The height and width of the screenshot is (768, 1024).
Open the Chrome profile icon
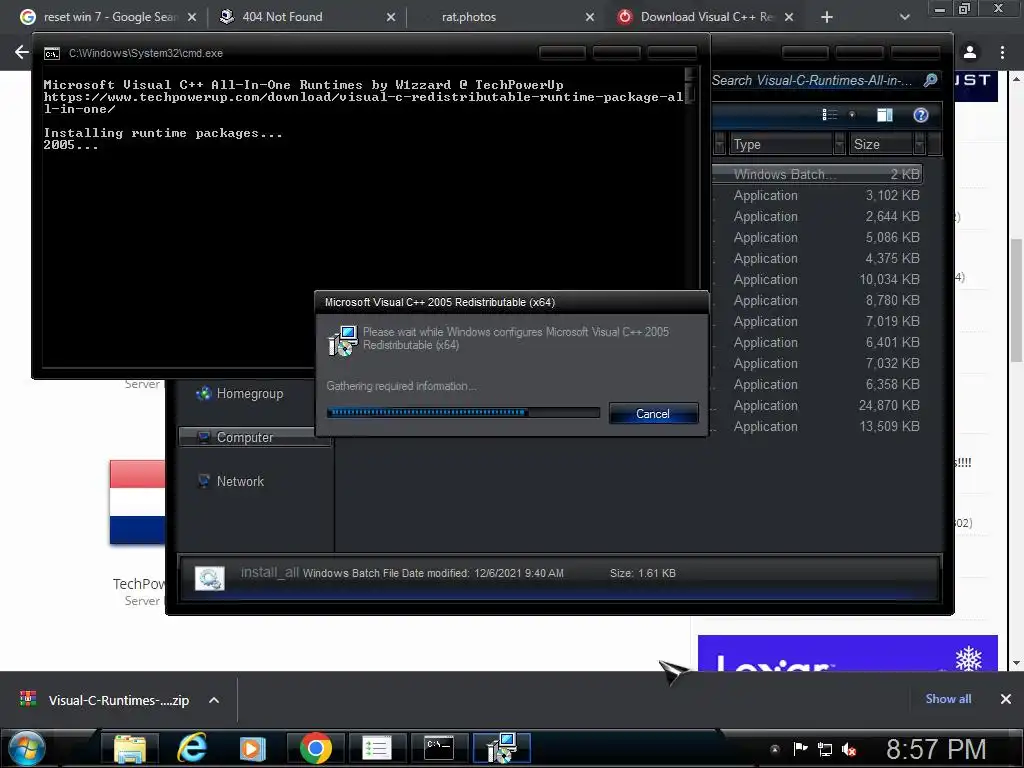(x=970, y=52)
